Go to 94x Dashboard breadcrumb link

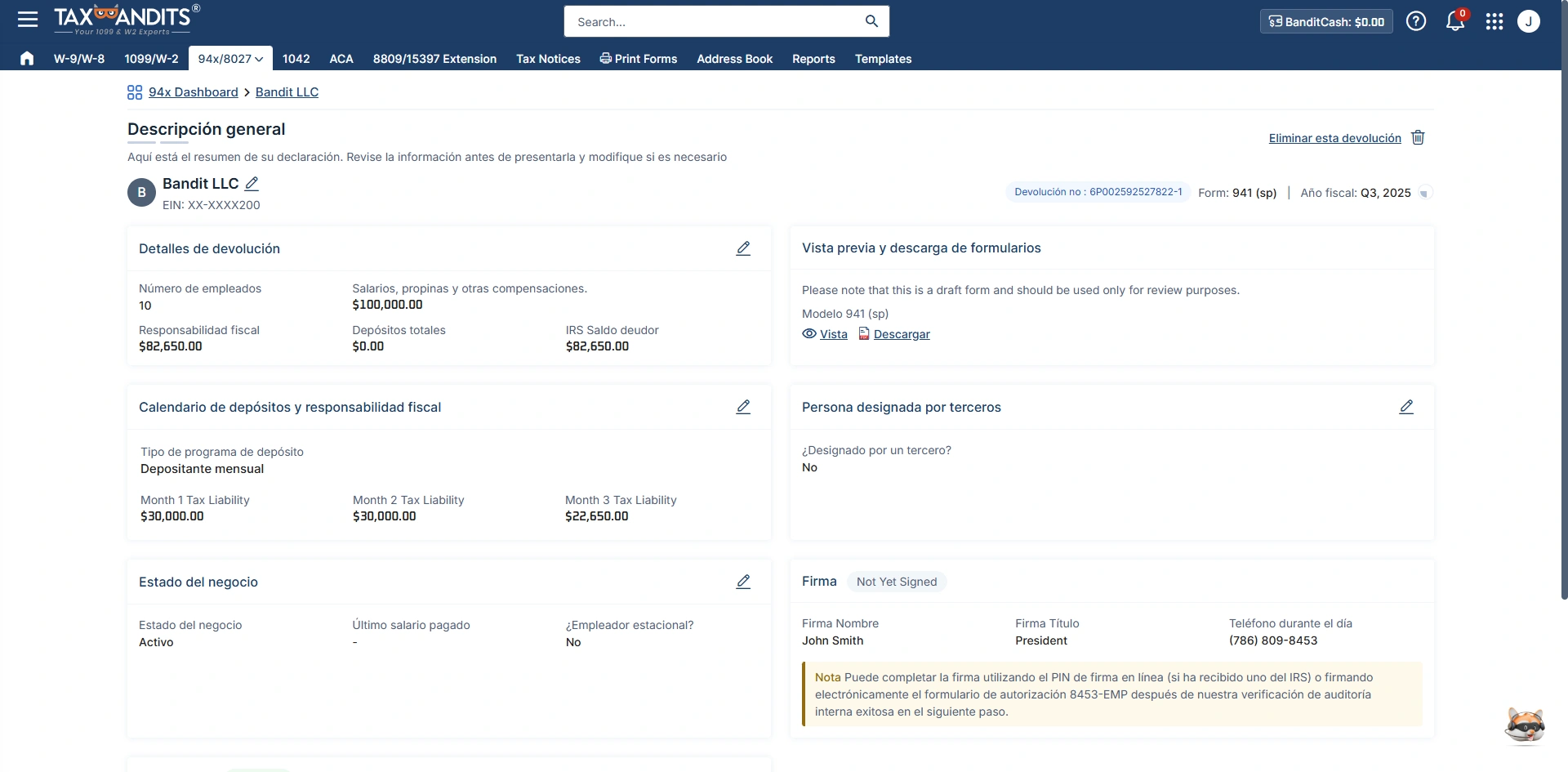pyautogui.click(x=193, y=92)
